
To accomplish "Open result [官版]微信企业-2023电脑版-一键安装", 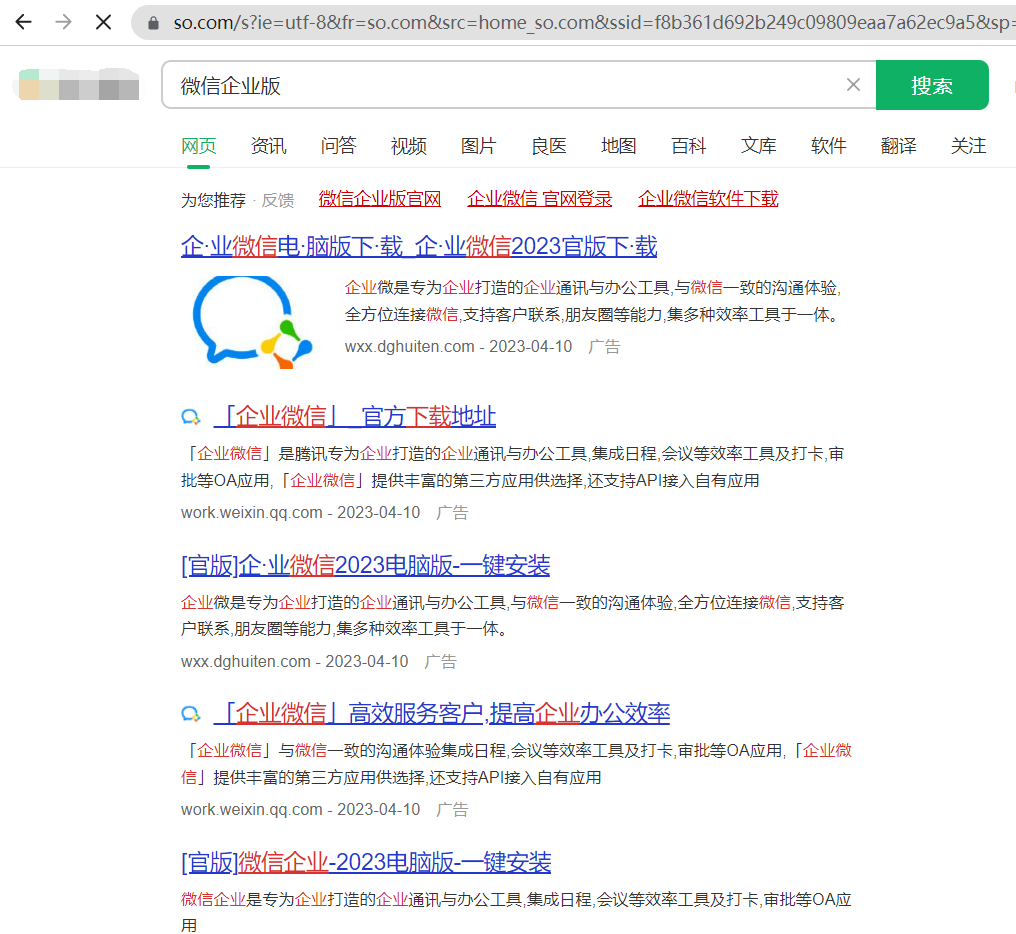I will point(366,862).
